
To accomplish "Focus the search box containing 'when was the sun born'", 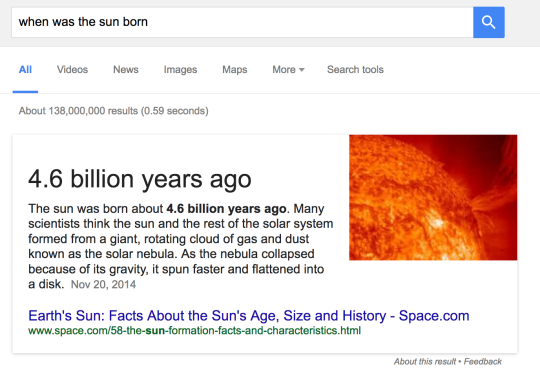I will click(x=242, y=22).
